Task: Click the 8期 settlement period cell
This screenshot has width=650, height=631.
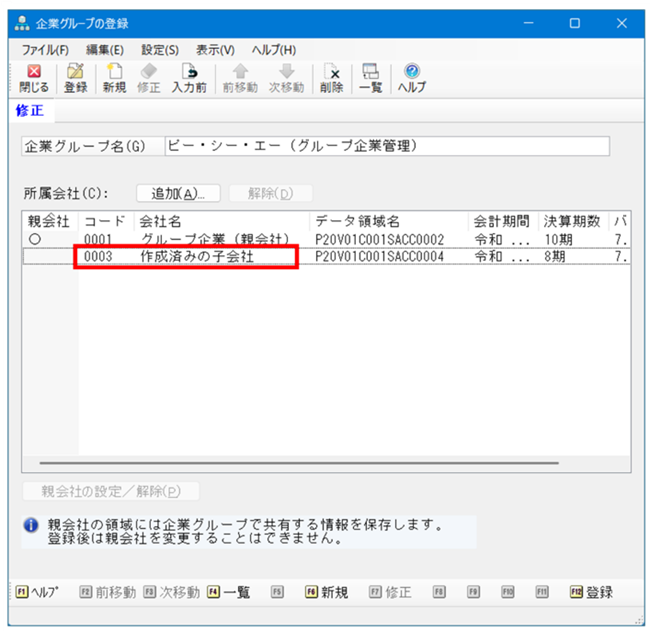Action: click(555, 257)
